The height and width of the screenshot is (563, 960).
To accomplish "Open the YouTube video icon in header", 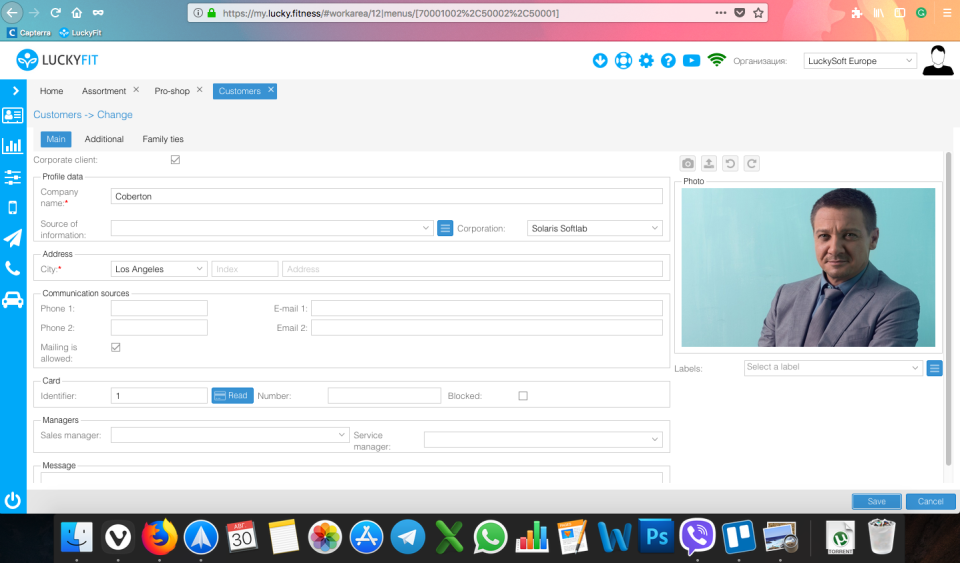I will click(x=691, y=61).
